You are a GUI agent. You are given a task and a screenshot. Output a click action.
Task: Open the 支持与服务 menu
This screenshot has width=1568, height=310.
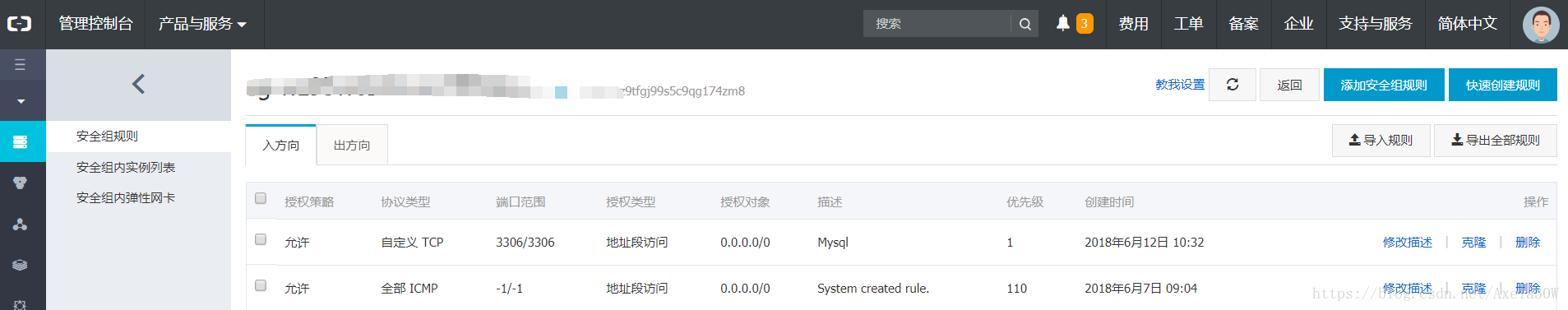(x=1375, y=24)
